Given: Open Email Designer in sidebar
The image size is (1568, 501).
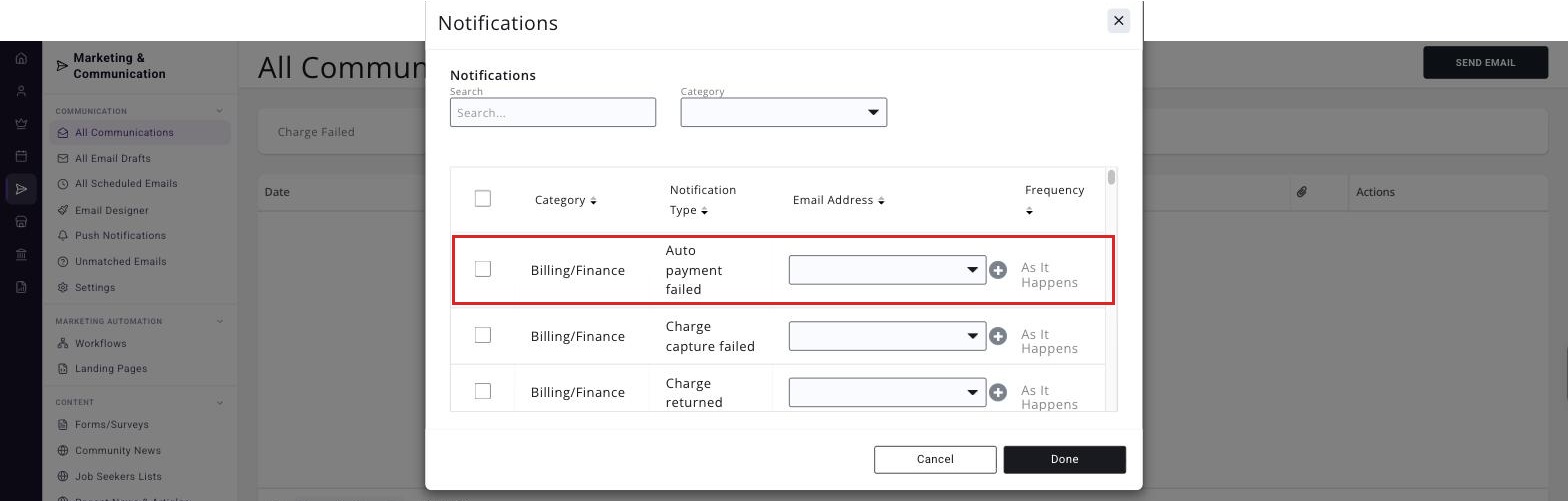Looking at the screenshot, I should coord(111,210).
